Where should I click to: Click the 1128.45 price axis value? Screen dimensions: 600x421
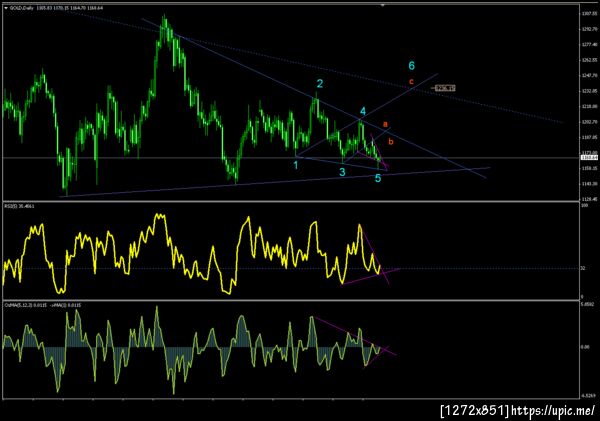[x=590, y=199]
